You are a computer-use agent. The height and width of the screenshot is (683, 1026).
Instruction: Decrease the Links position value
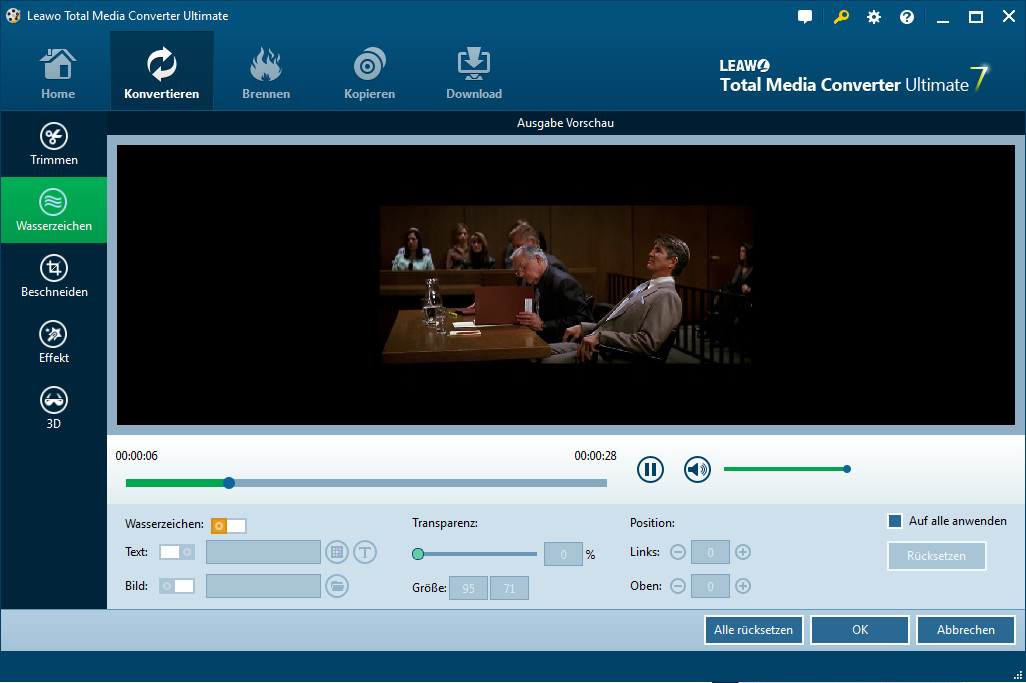coord(678,552)
